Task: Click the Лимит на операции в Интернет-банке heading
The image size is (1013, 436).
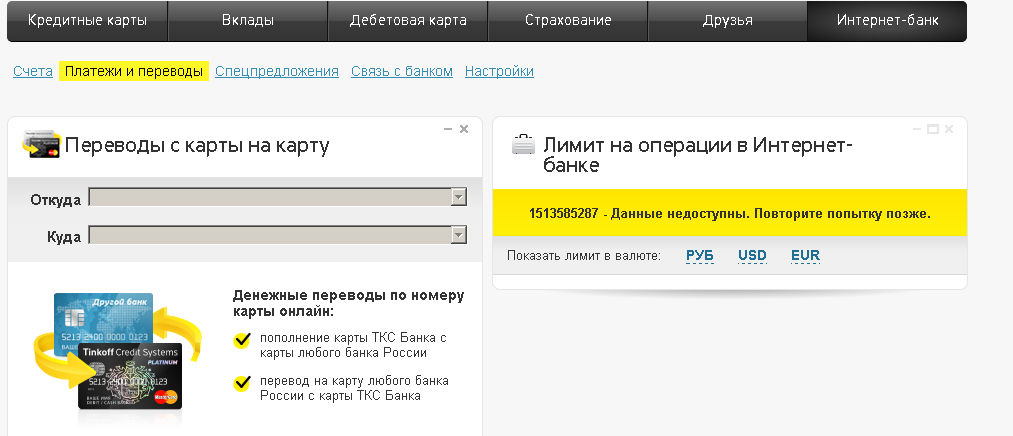Action: tap(698, 154)
